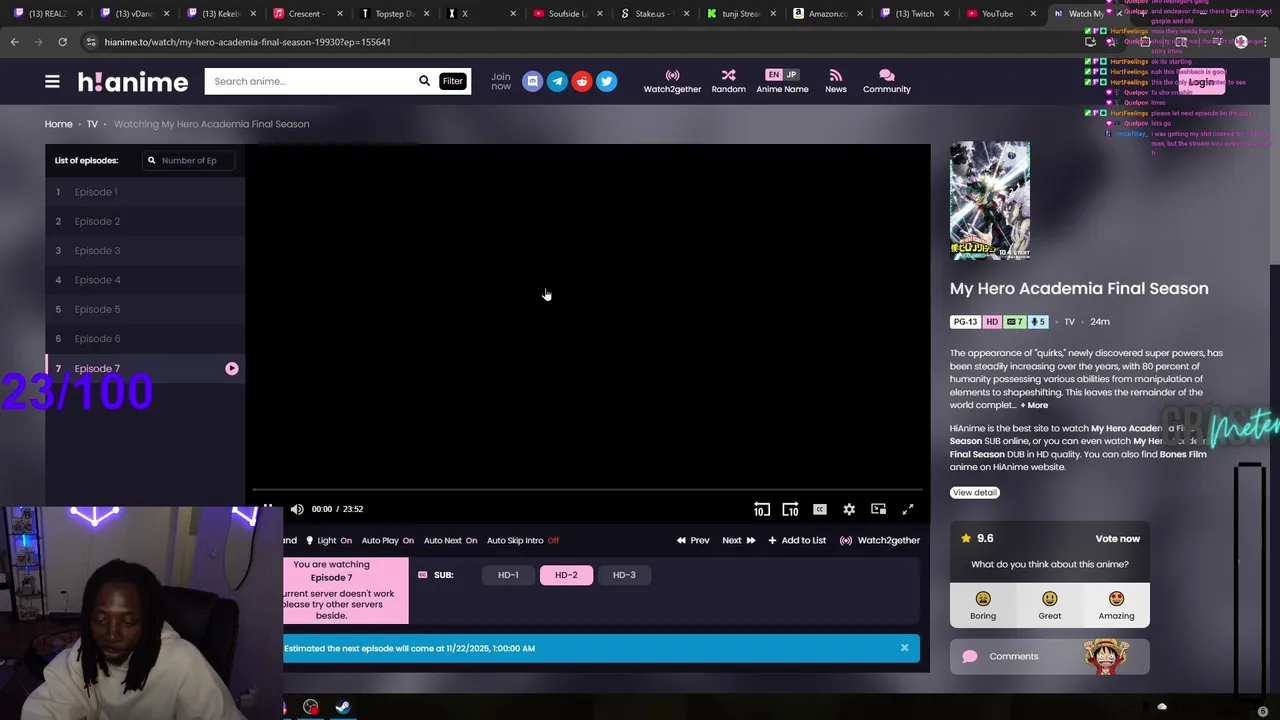This screenshot has width=1280, height=720.
Task: Enter fullscreen mode in the video player
Action: (x=908, y=509)
